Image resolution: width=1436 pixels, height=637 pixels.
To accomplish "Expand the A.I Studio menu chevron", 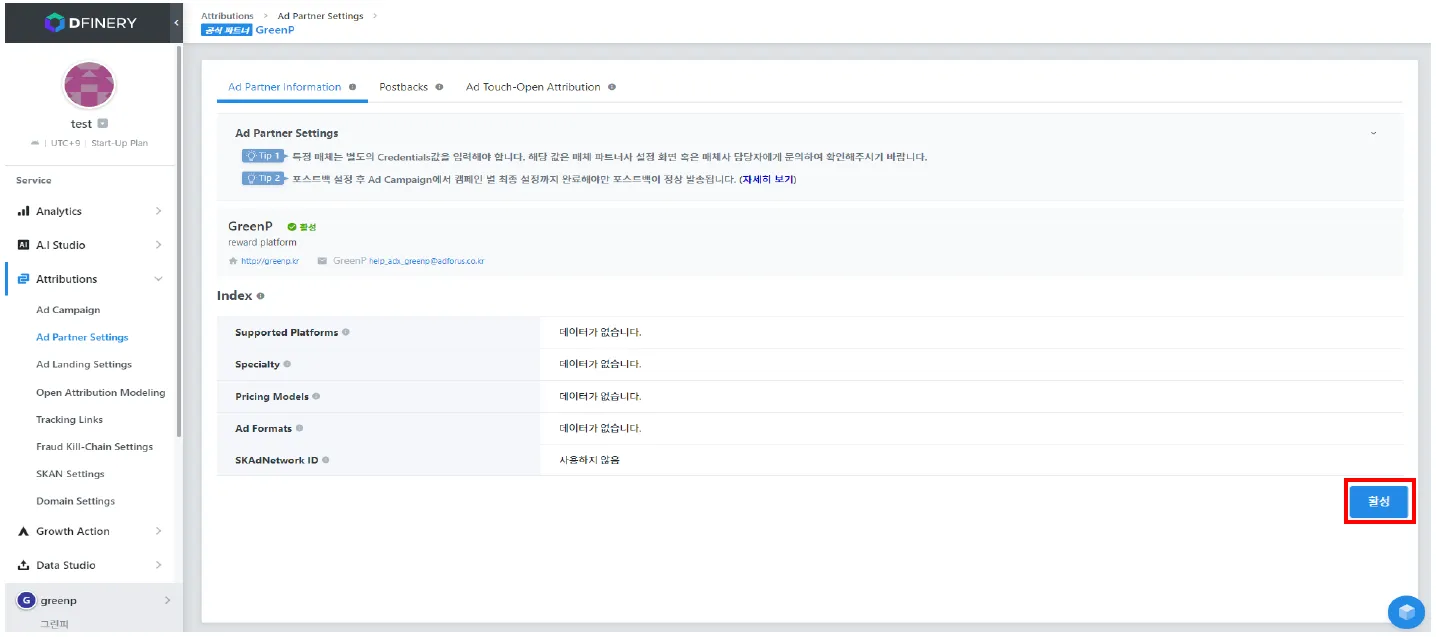I will pyautogui.click(x=158, y=245).
